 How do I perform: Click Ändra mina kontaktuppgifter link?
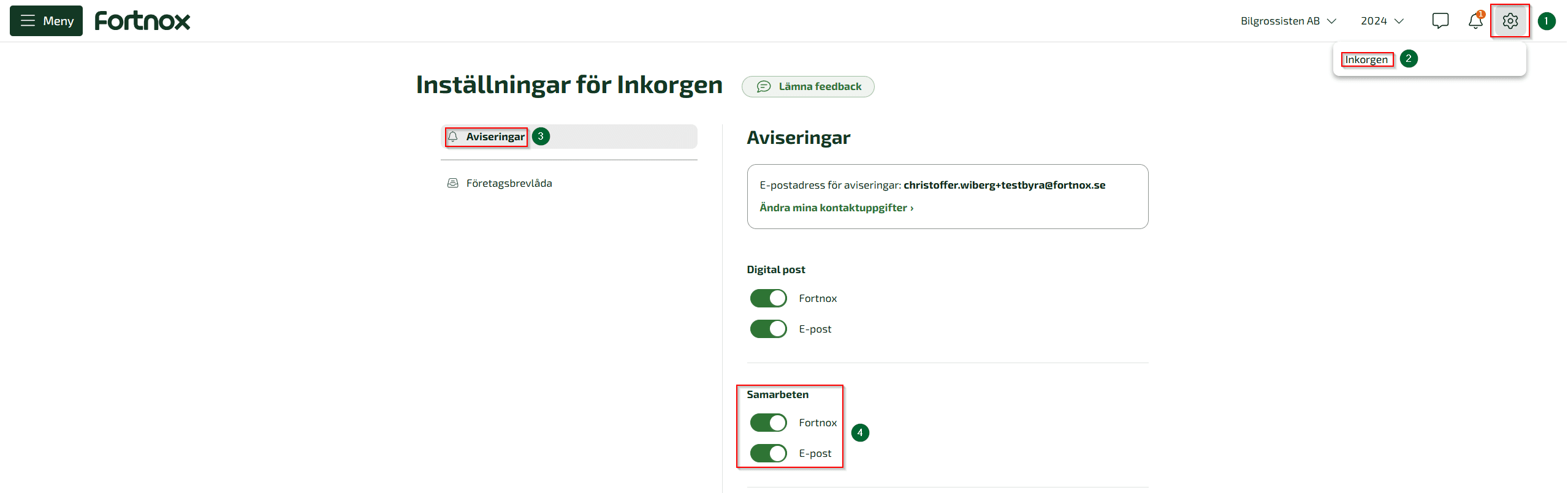point(836,208)
